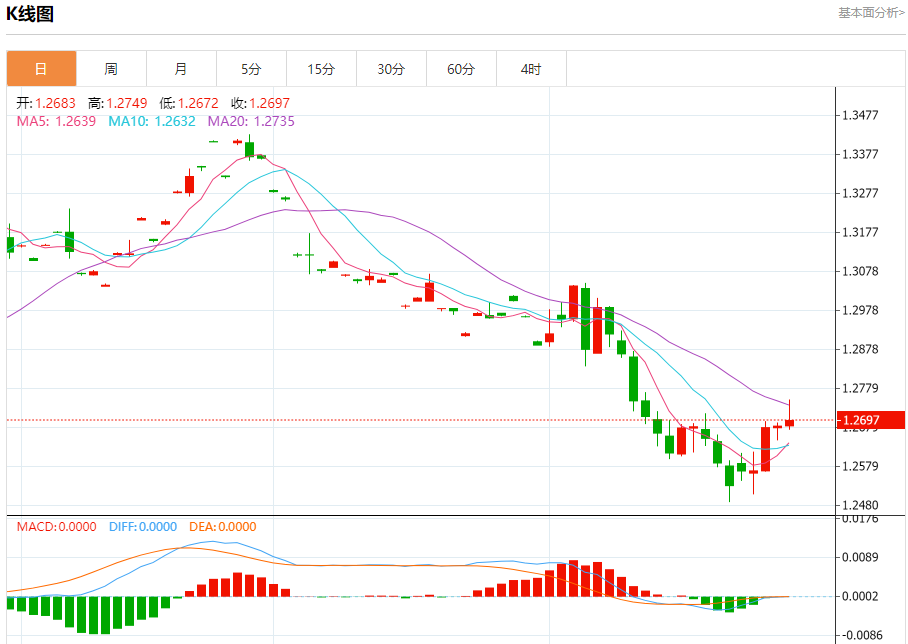This screenshot has width=908, height=644.
Task: Click the MA20 indicator label
Action: tap(251, 121)
